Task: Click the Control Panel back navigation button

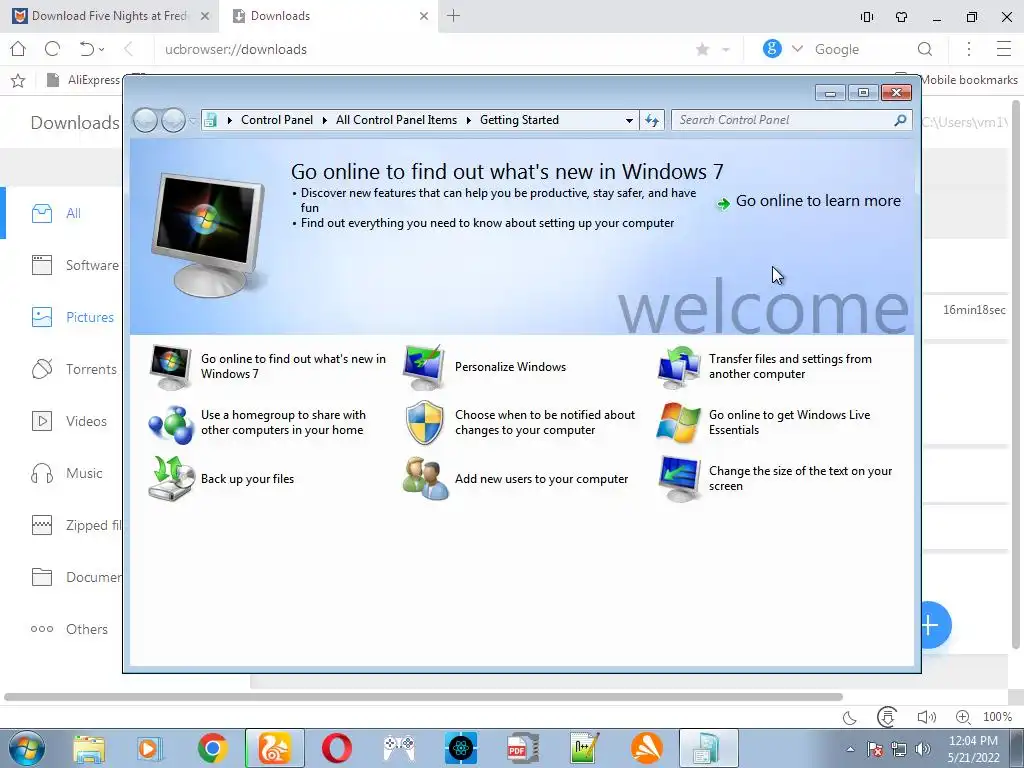Action: click(x=145, y=120)
